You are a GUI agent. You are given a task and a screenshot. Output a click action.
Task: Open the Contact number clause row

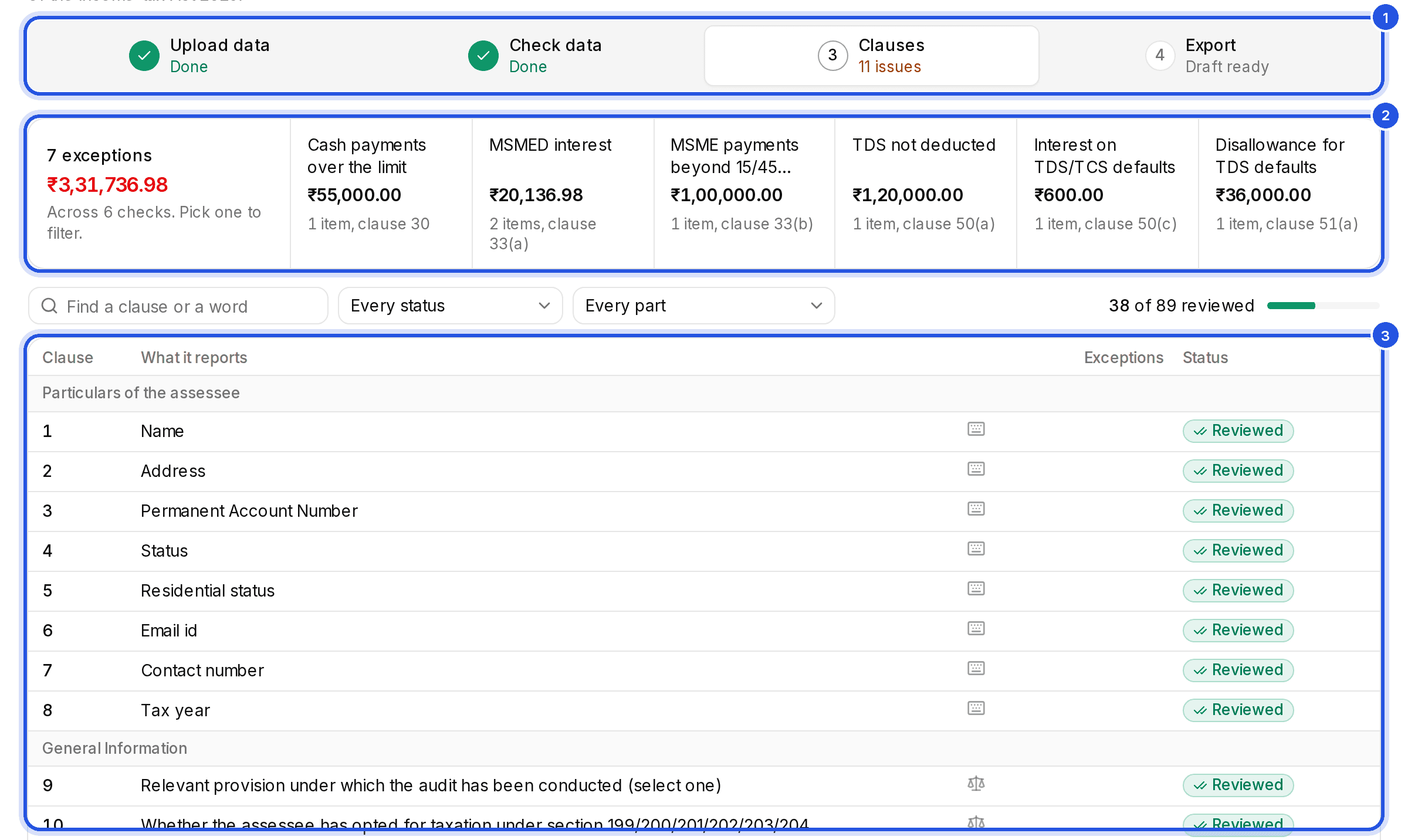(x=703, y=670)
